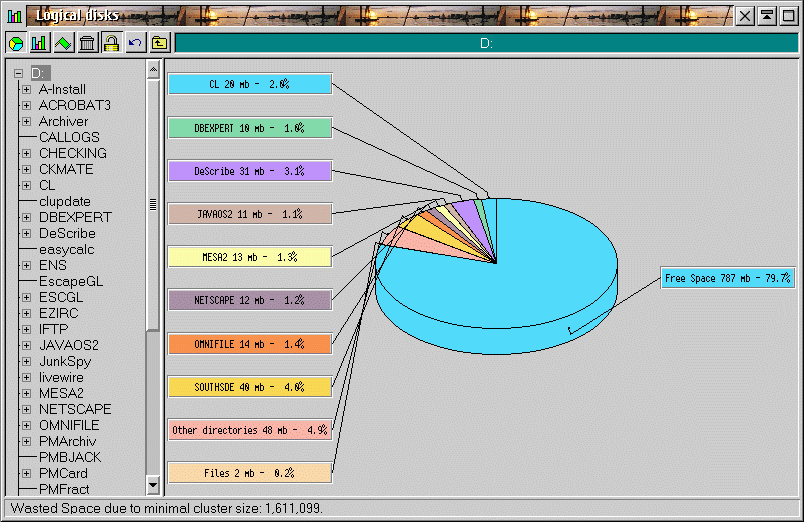This screenshot has width=804, height=522.
Task: Select the CALLOGS folder in tree
Action: 69,137
